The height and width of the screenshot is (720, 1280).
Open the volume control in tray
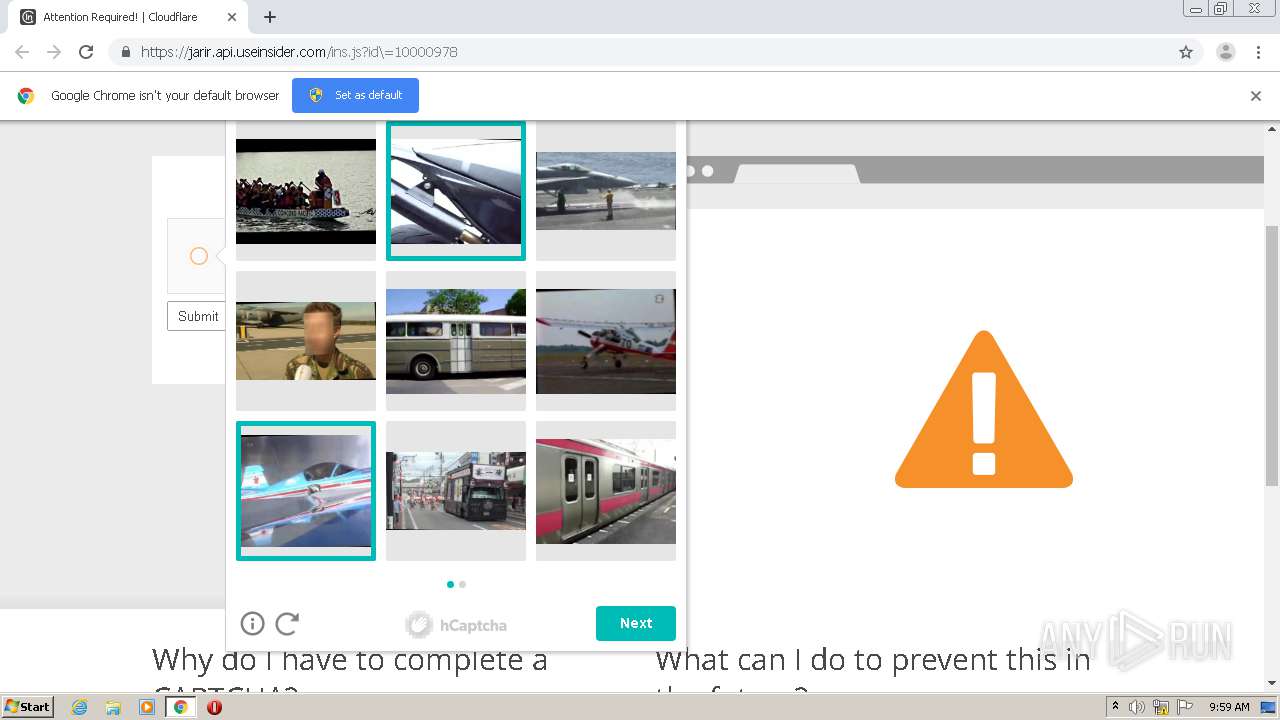[x=1137, y=707]
